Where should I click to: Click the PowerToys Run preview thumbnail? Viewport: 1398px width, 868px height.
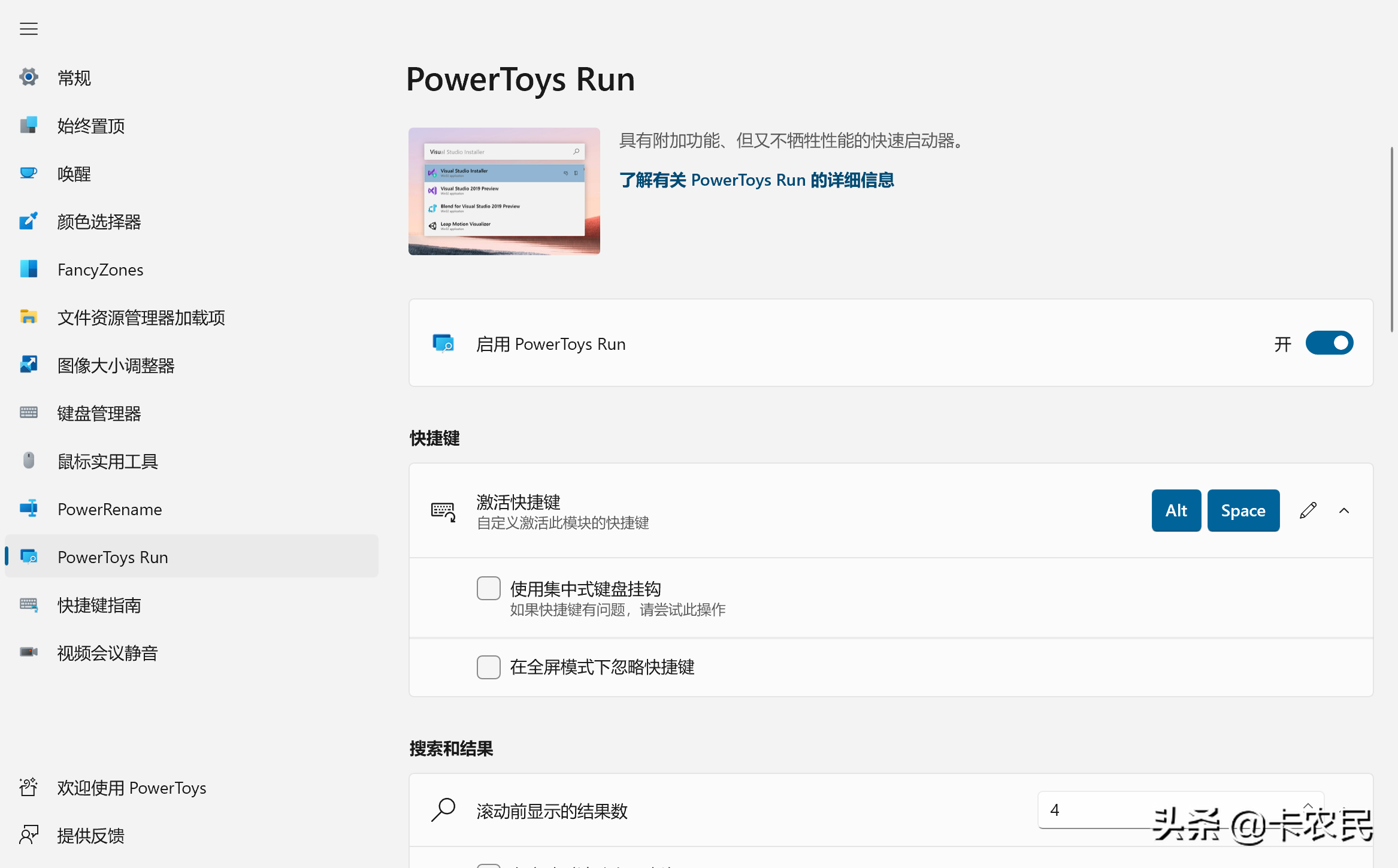(x=504, y=191)
